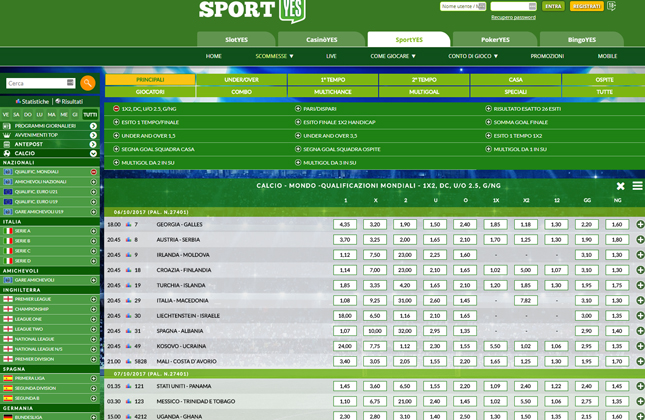
Task: Add Somma Goal Finale market
Action: (x=488, y=122)
